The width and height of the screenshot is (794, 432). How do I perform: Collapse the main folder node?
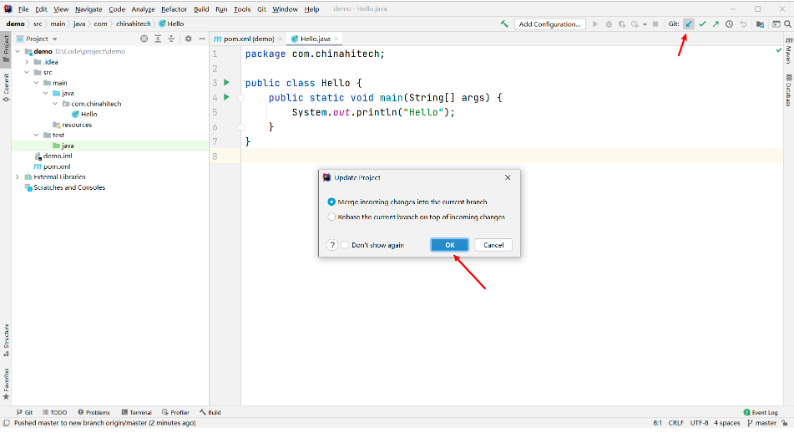[36, 83]
